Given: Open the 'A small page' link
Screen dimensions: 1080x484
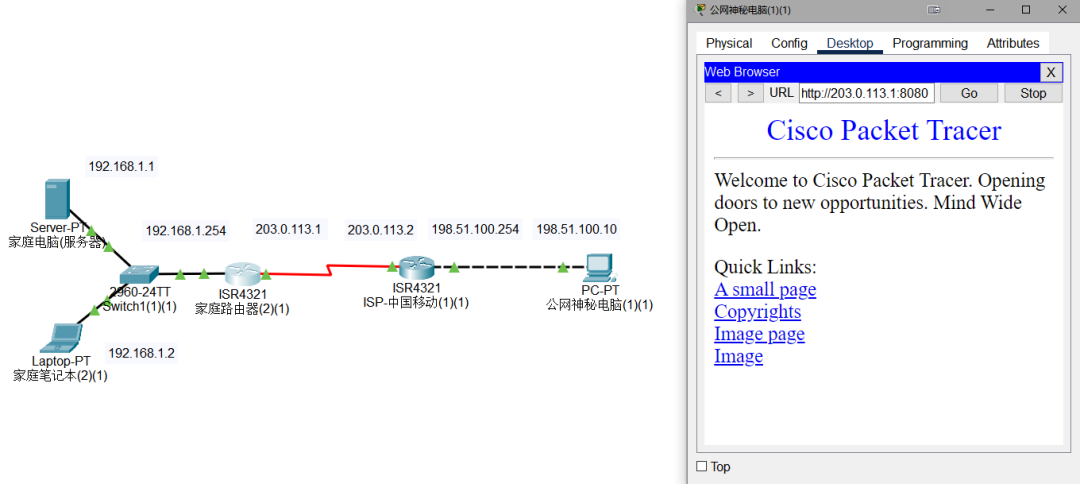Looking at the screenshot, I should tap(765, 290).
